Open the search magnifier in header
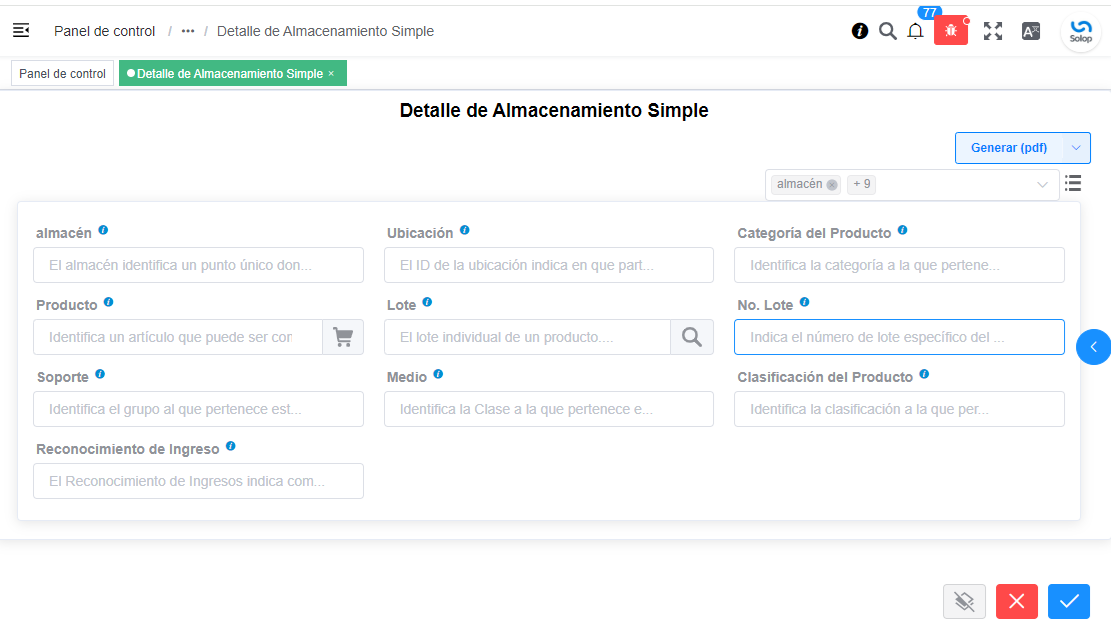 pos(887,31)
